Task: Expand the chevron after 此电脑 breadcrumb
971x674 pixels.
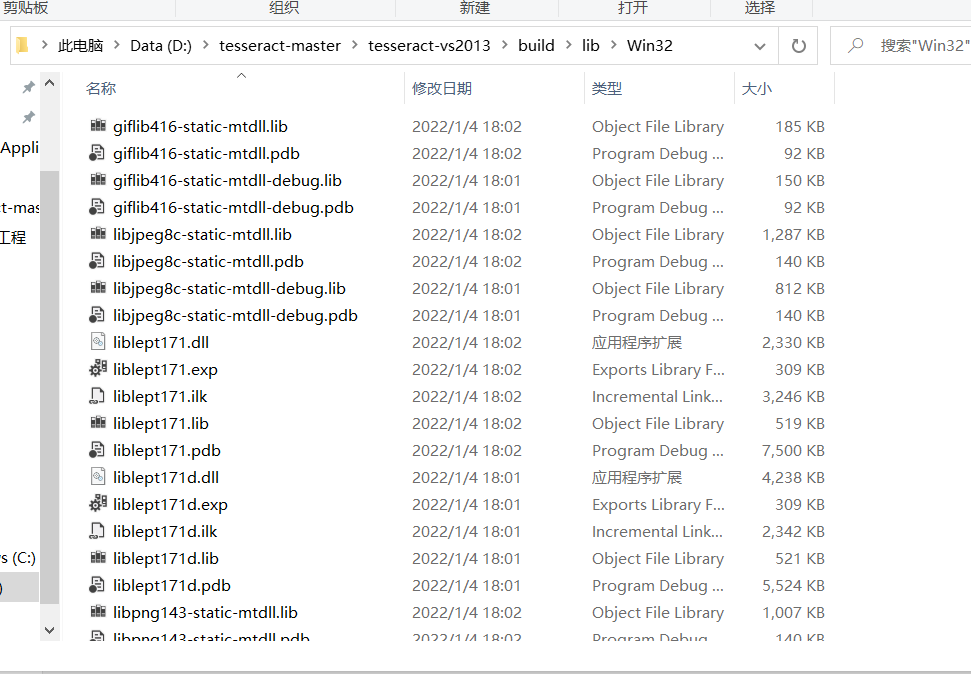Action: [x=116, y=45]
